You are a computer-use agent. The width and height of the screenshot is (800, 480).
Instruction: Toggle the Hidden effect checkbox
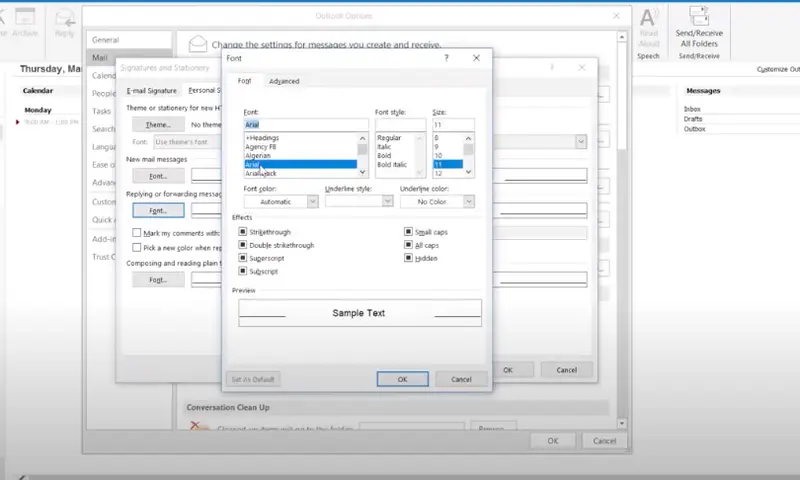(x=408, y=258)
